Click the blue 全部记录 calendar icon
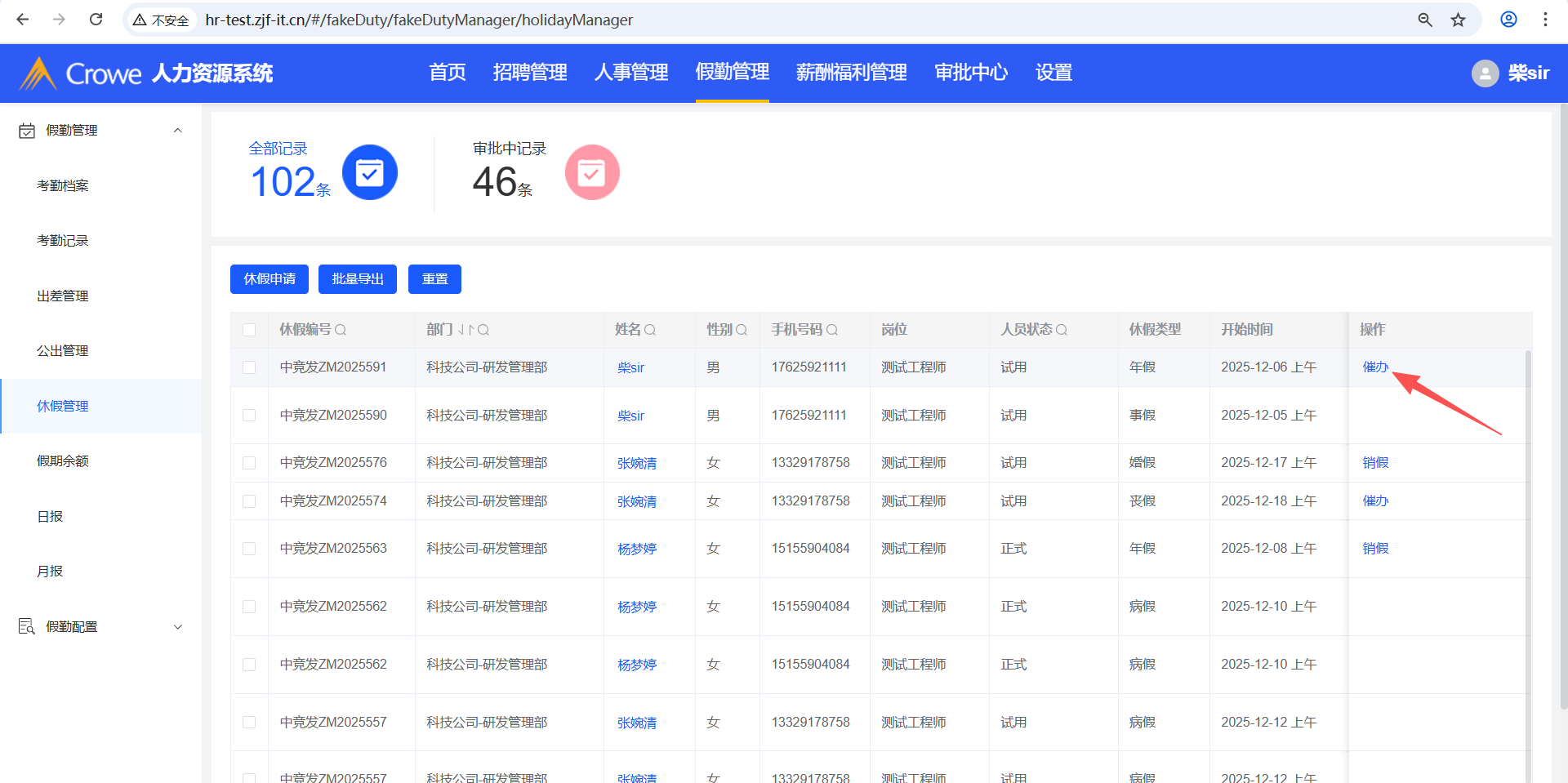This screenshot has width=1568, height=783. (x=369, y=172)
